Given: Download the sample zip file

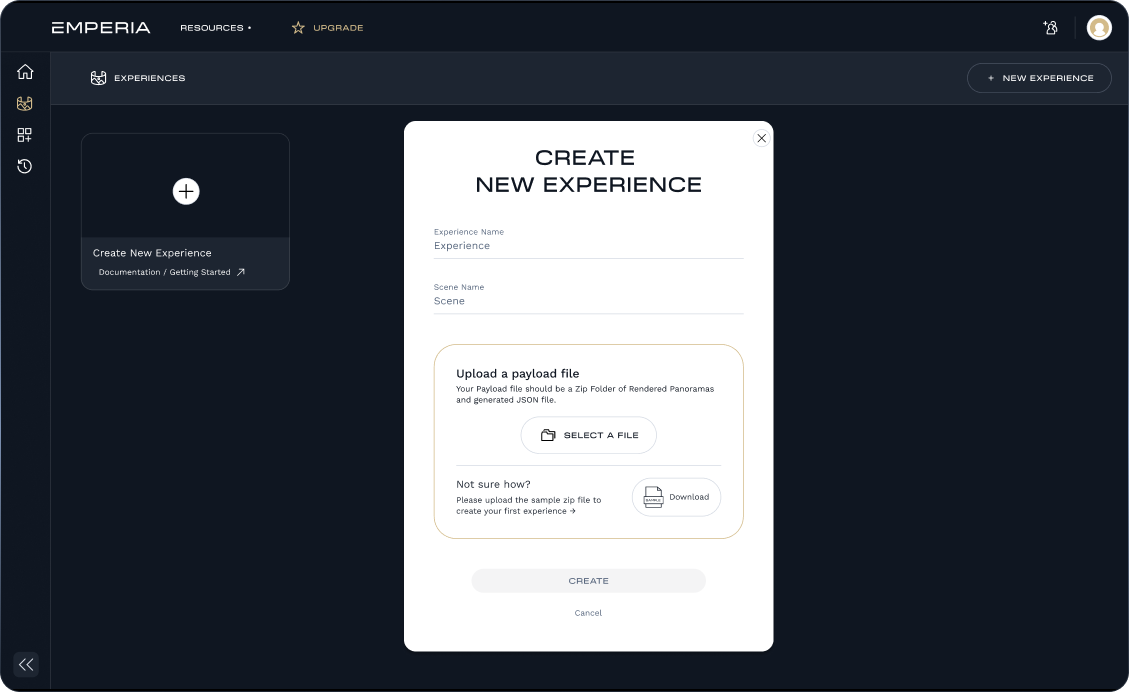Looking at the screenshot, I should click(x=676, y=497).
